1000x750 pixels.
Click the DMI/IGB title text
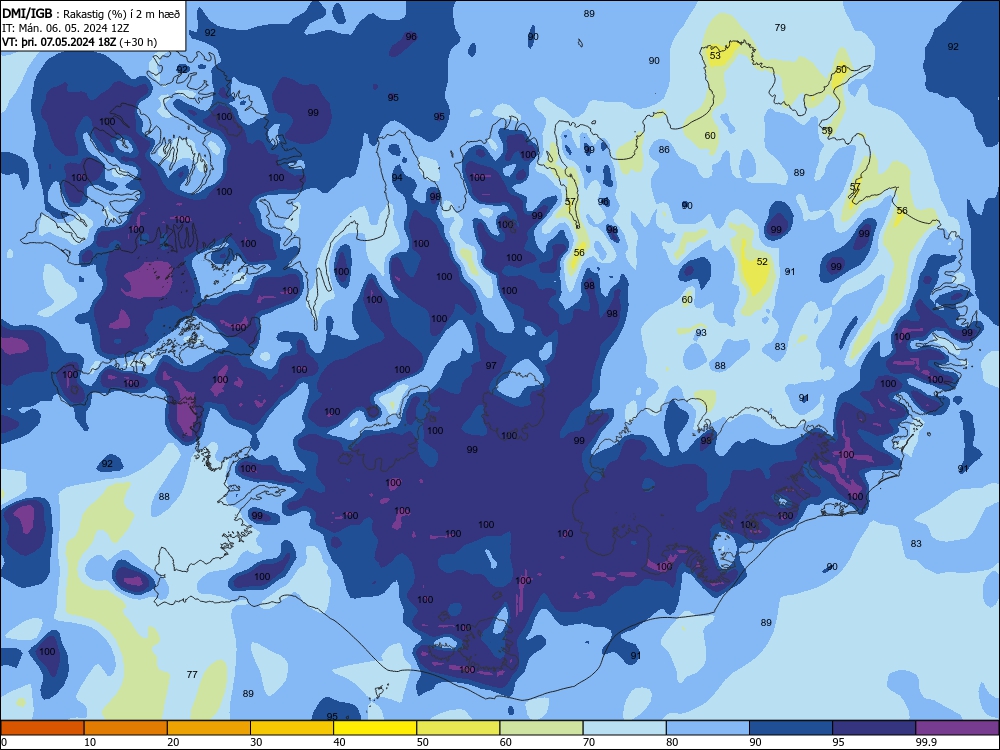coord(27,13)
